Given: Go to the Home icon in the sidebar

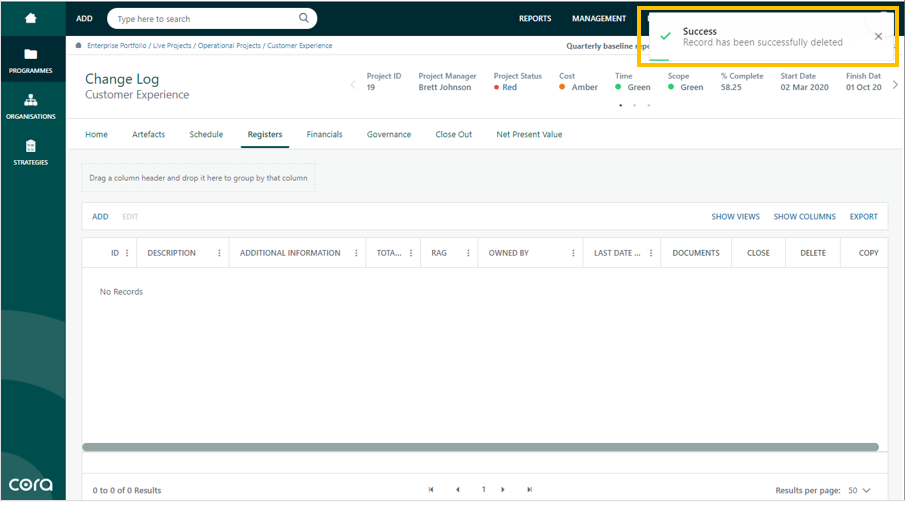Looking at the screenshot, I should 31,18.
